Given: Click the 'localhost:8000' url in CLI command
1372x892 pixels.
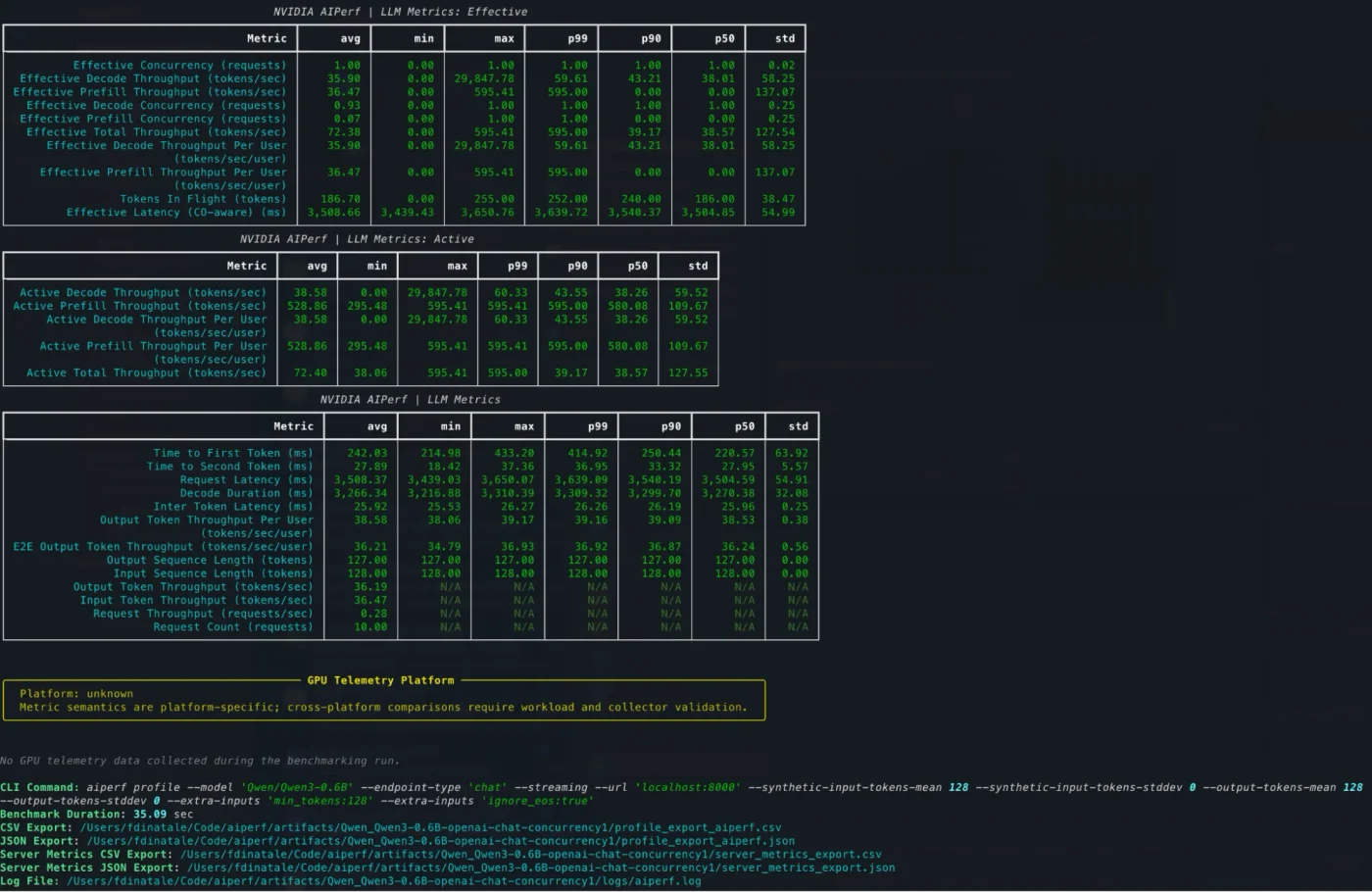Looking at the screenshot, I should 688,788.
